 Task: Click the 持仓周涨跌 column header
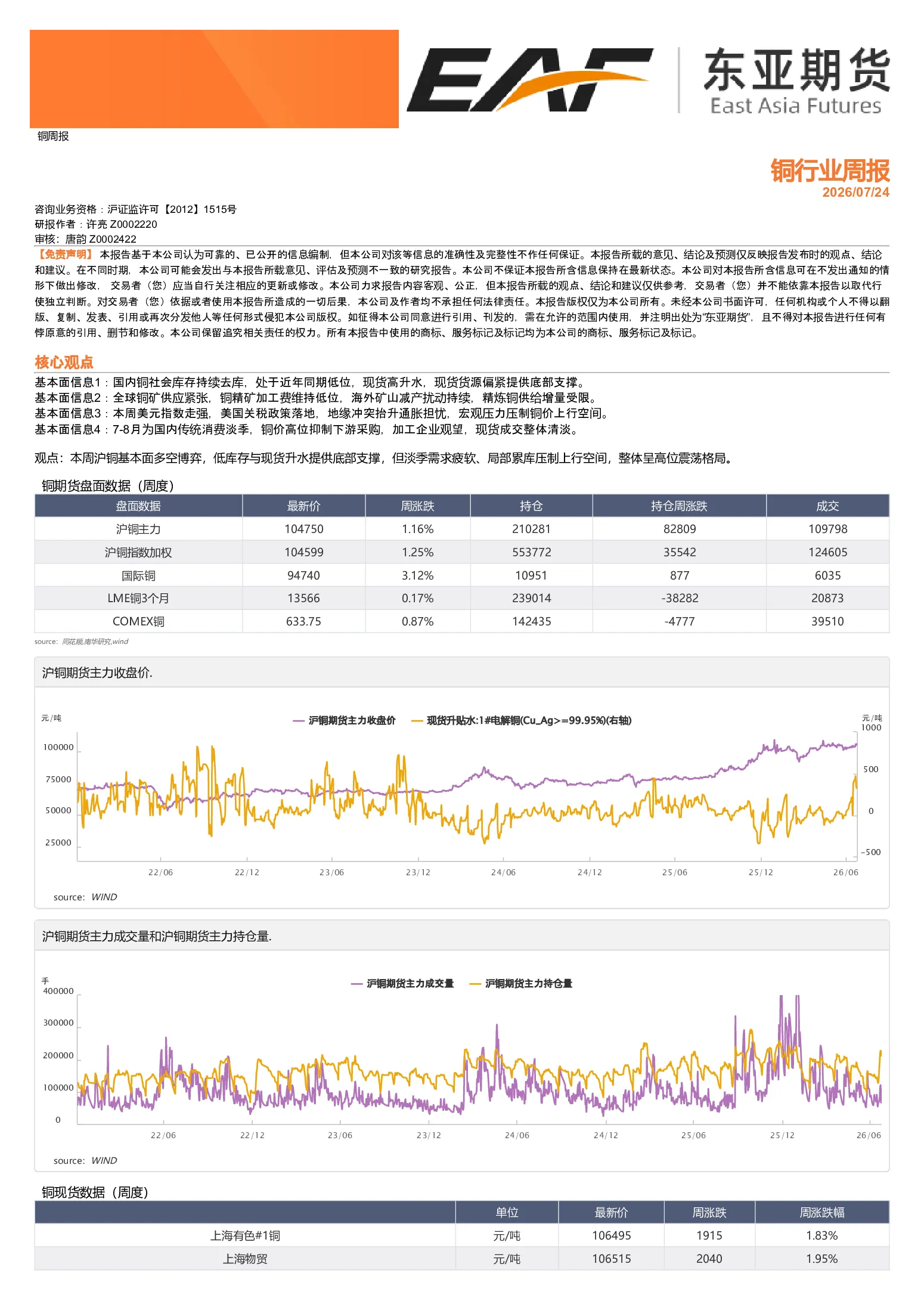[680, 506]
